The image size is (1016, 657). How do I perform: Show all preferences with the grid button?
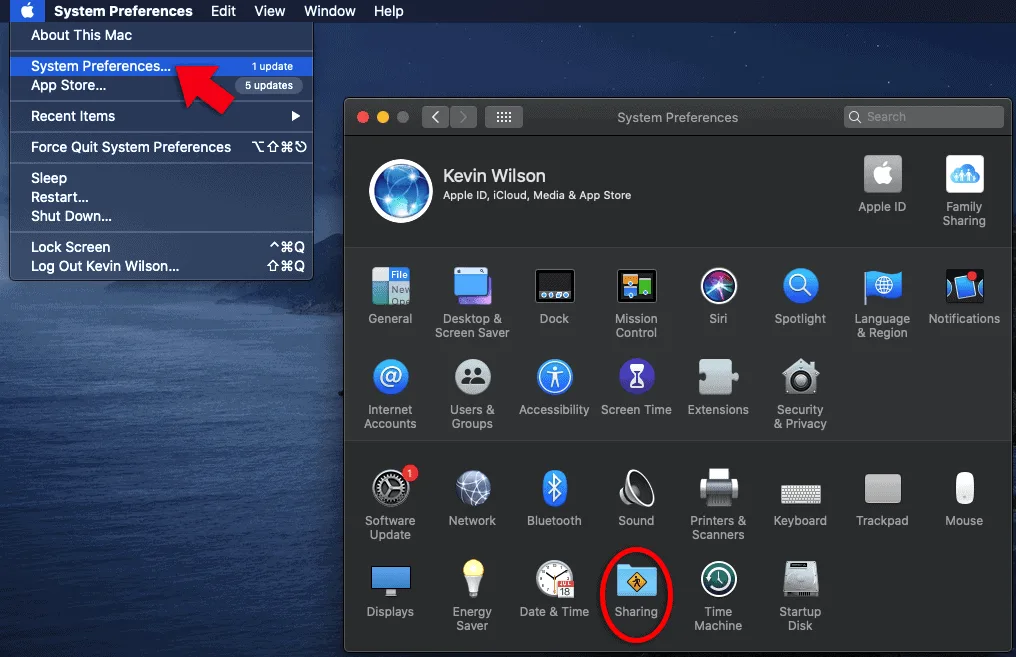coord(504,117)
